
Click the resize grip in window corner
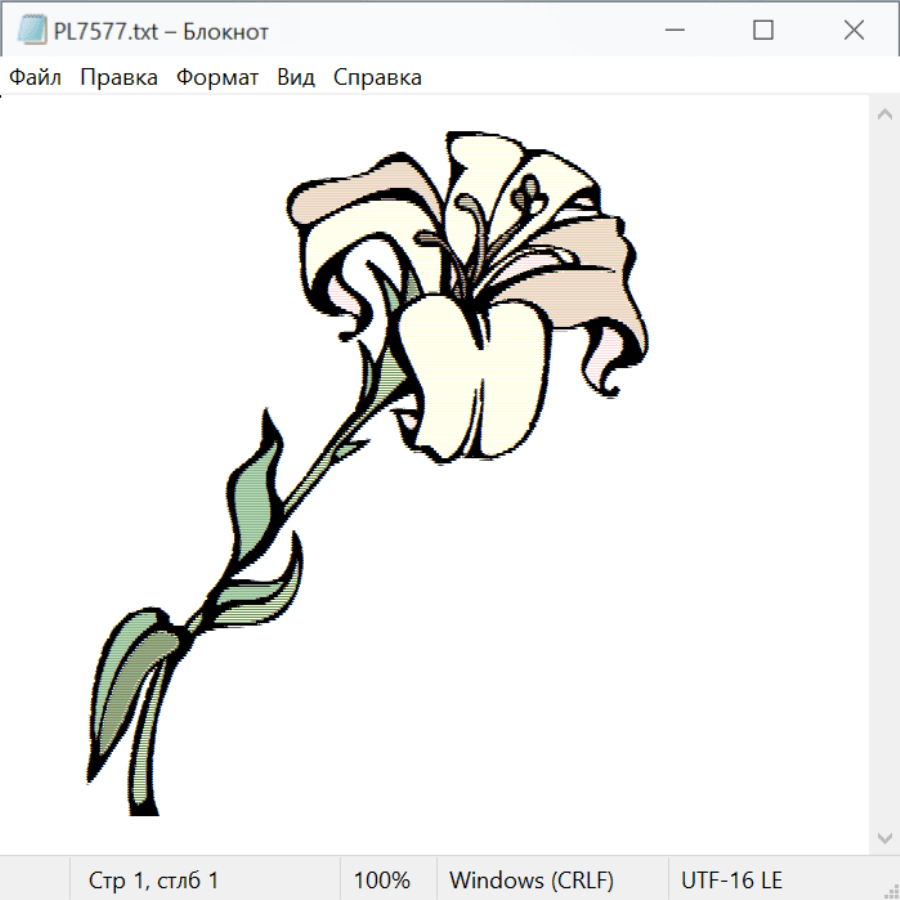(x=891, y=891)
